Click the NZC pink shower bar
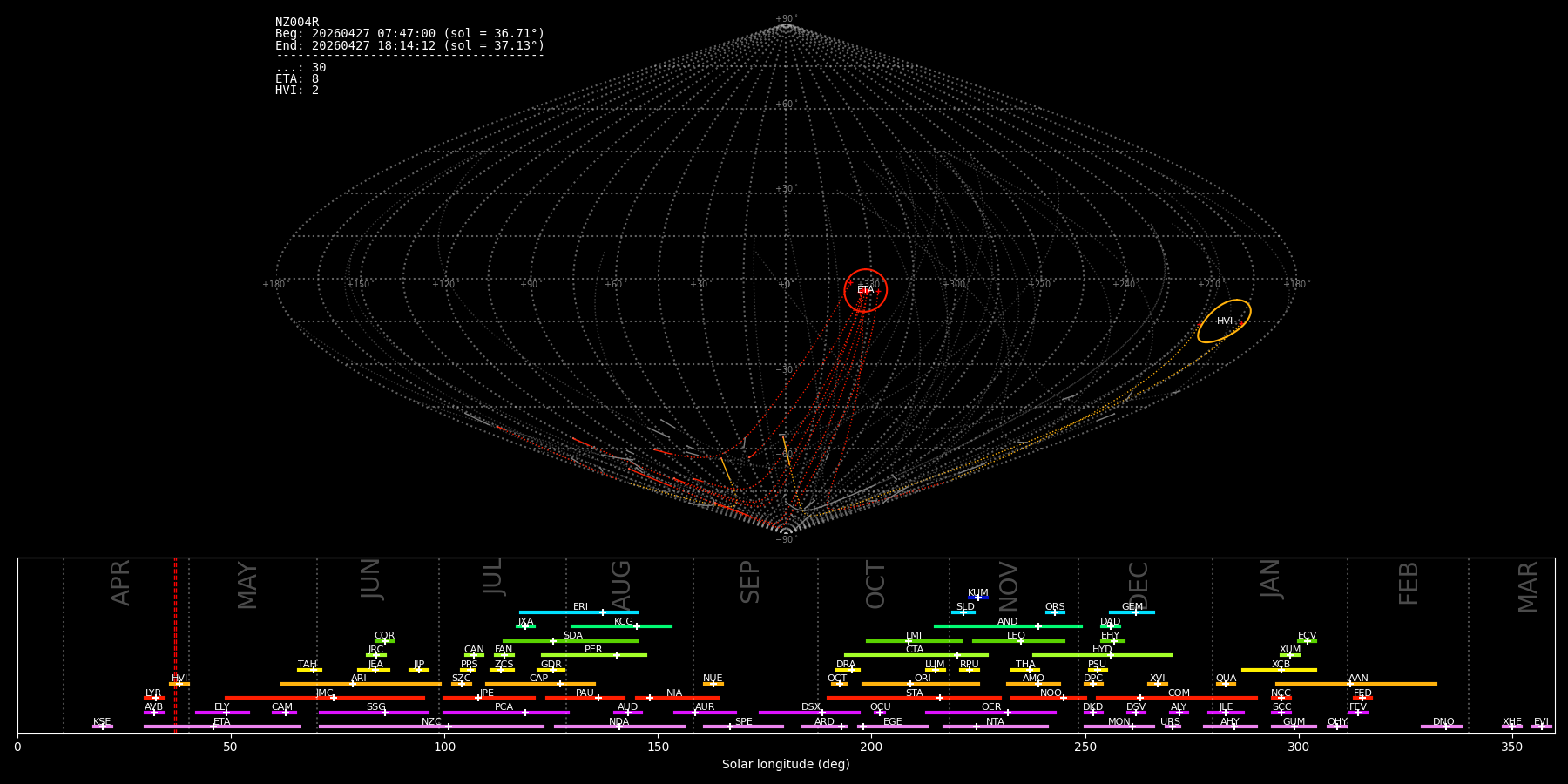The image size is (1568, 784). (x=431, y=727)
